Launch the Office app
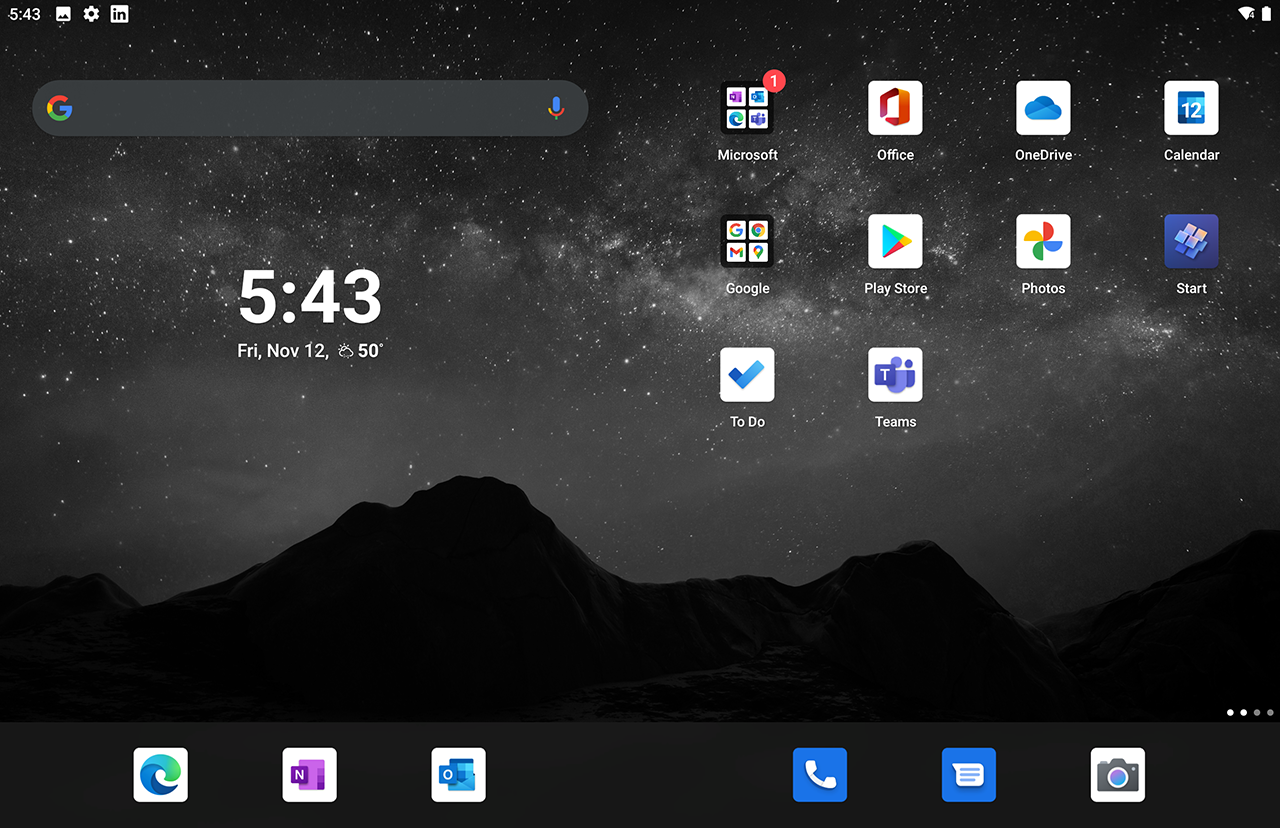The height and width of the screenshot is (828, 1280). point(895,108)
